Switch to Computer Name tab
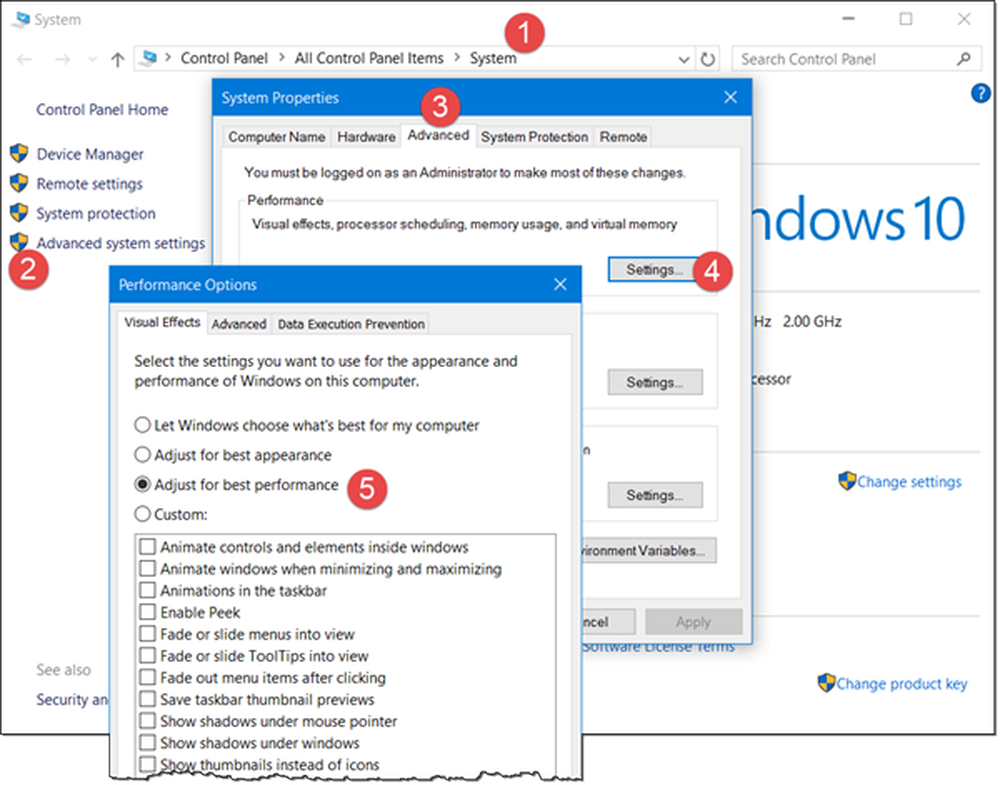The image size is (1000, 785). [277, 137]
